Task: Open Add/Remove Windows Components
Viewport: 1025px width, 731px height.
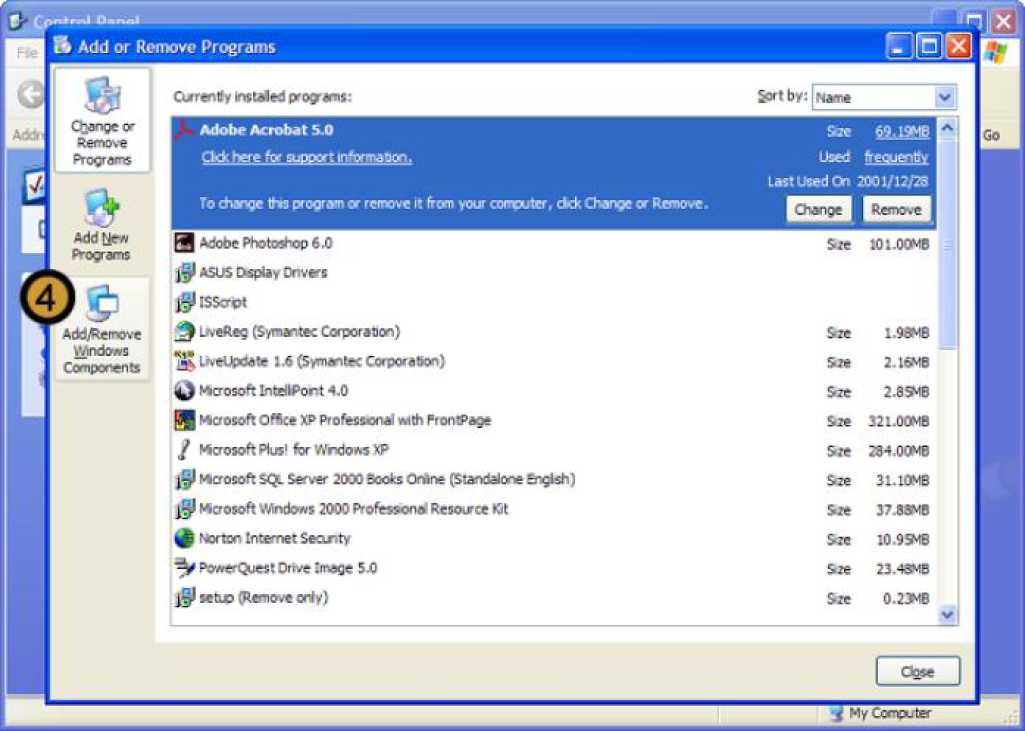Action: [102, 330]
